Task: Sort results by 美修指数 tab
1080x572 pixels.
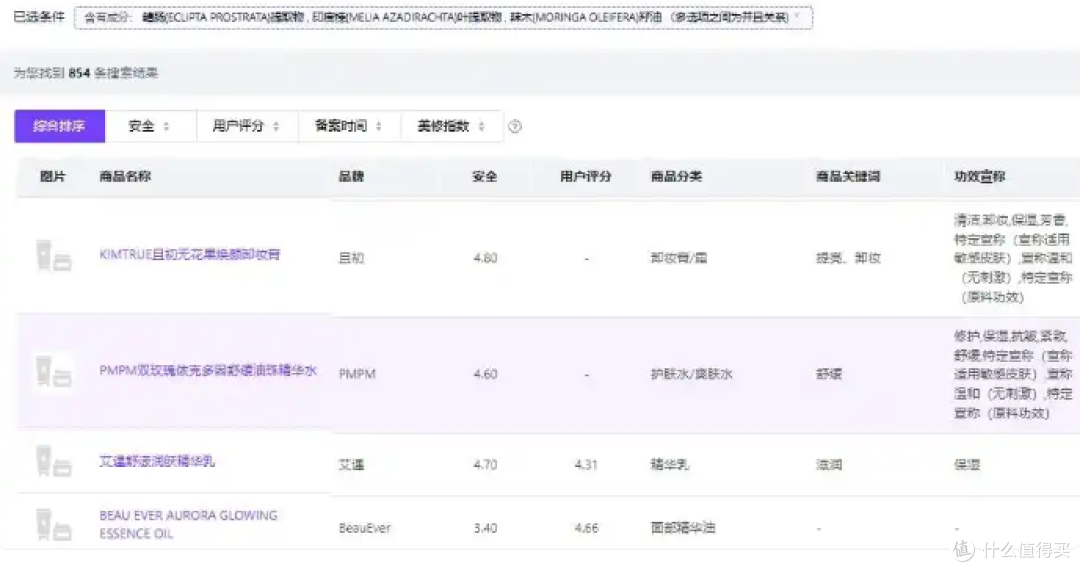Action: click(451, 126)
